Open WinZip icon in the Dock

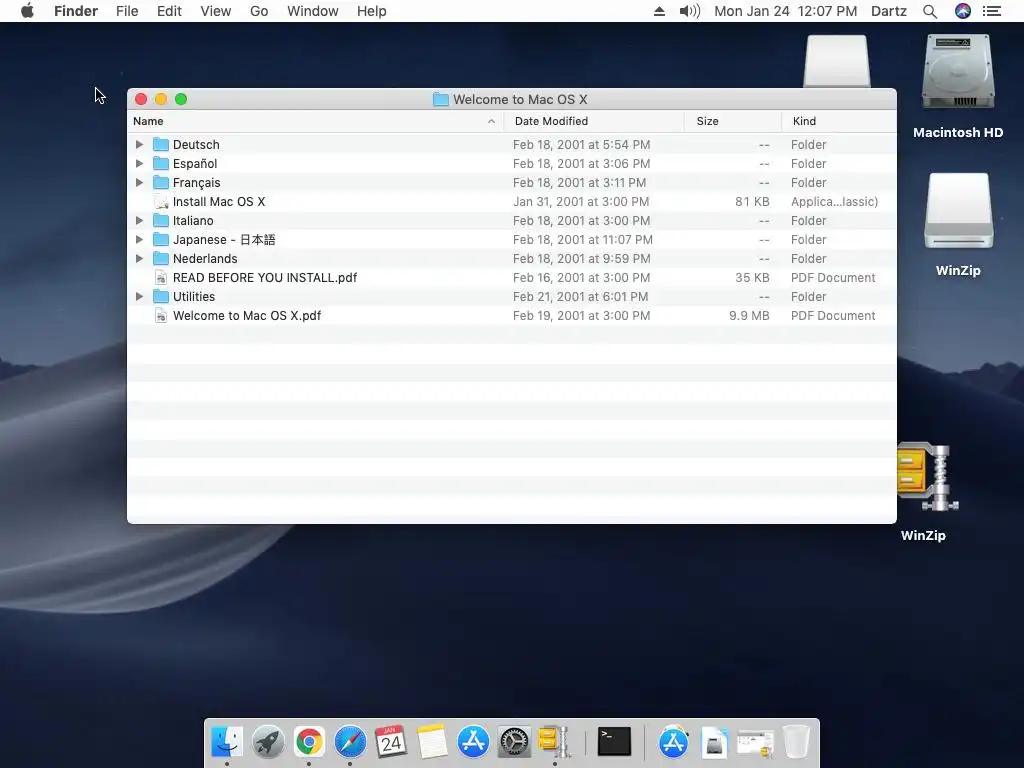click(554, 742)
